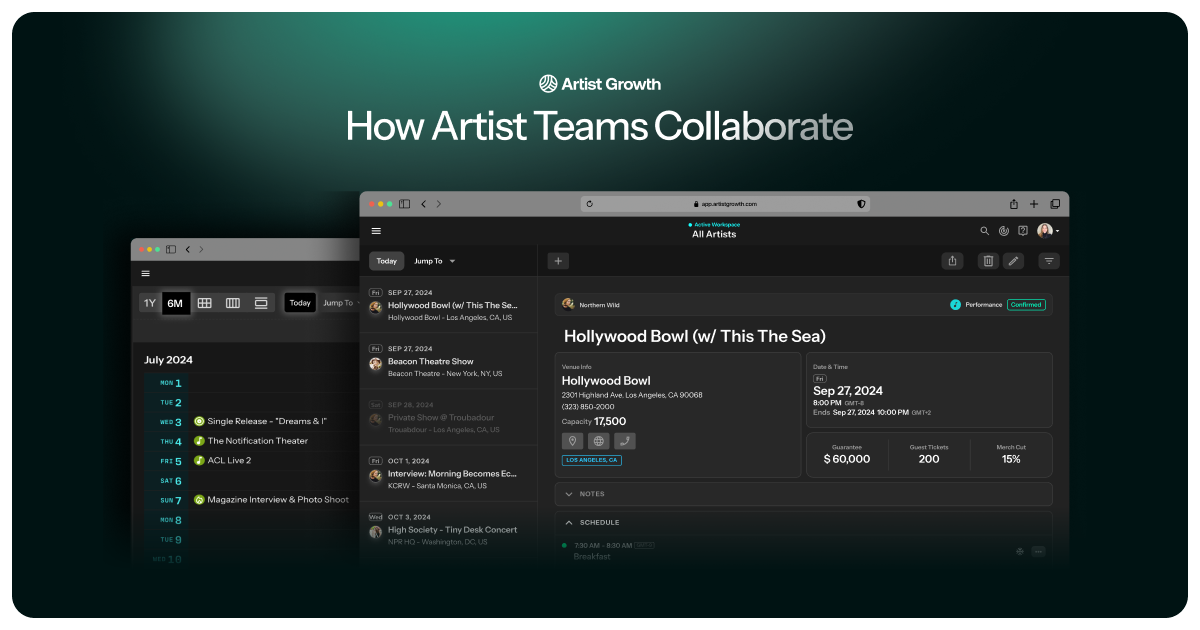The image size is (1200, 630).
Task: Open the help question-mark icon
Action: 1023,231
